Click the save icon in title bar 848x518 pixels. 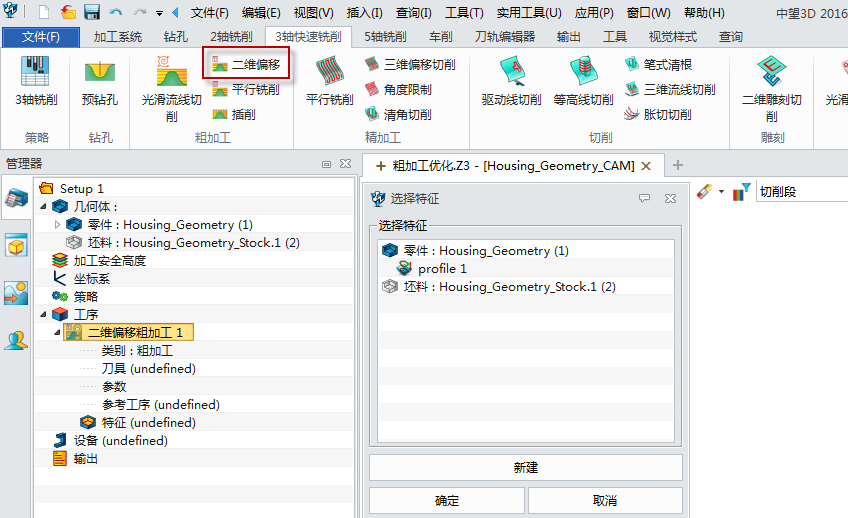[92, 12]
